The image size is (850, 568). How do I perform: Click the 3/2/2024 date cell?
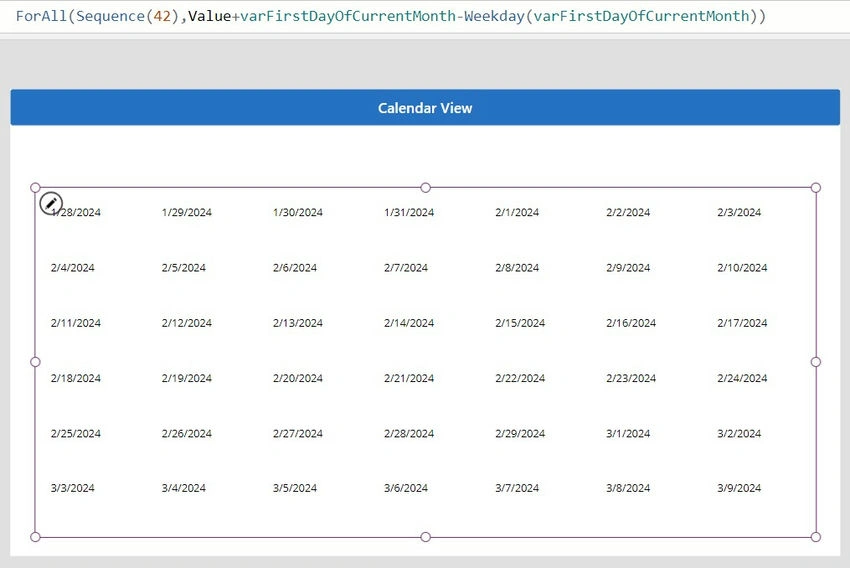[739, 434]
